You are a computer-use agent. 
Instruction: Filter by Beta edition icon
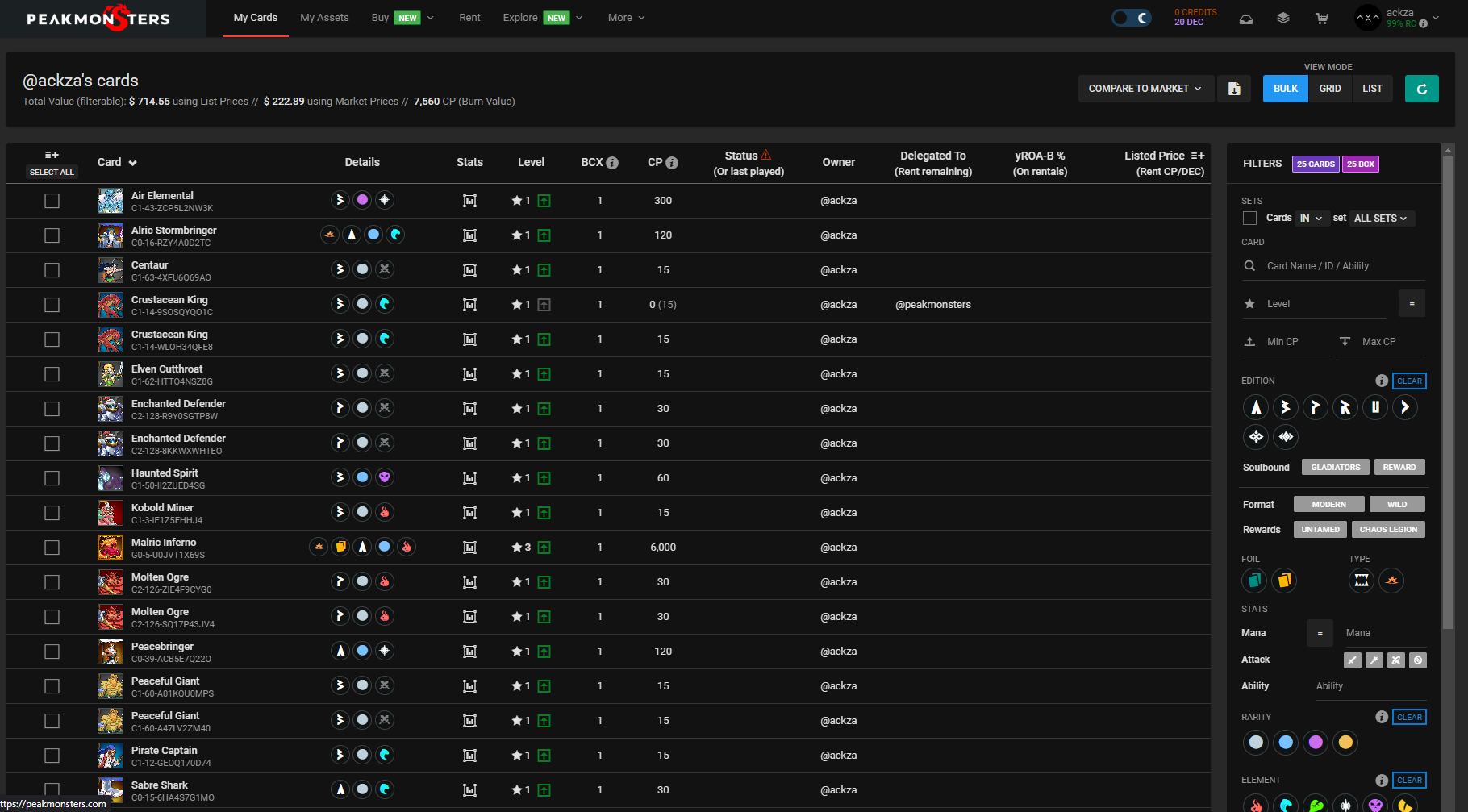[x=1286, y=407]
